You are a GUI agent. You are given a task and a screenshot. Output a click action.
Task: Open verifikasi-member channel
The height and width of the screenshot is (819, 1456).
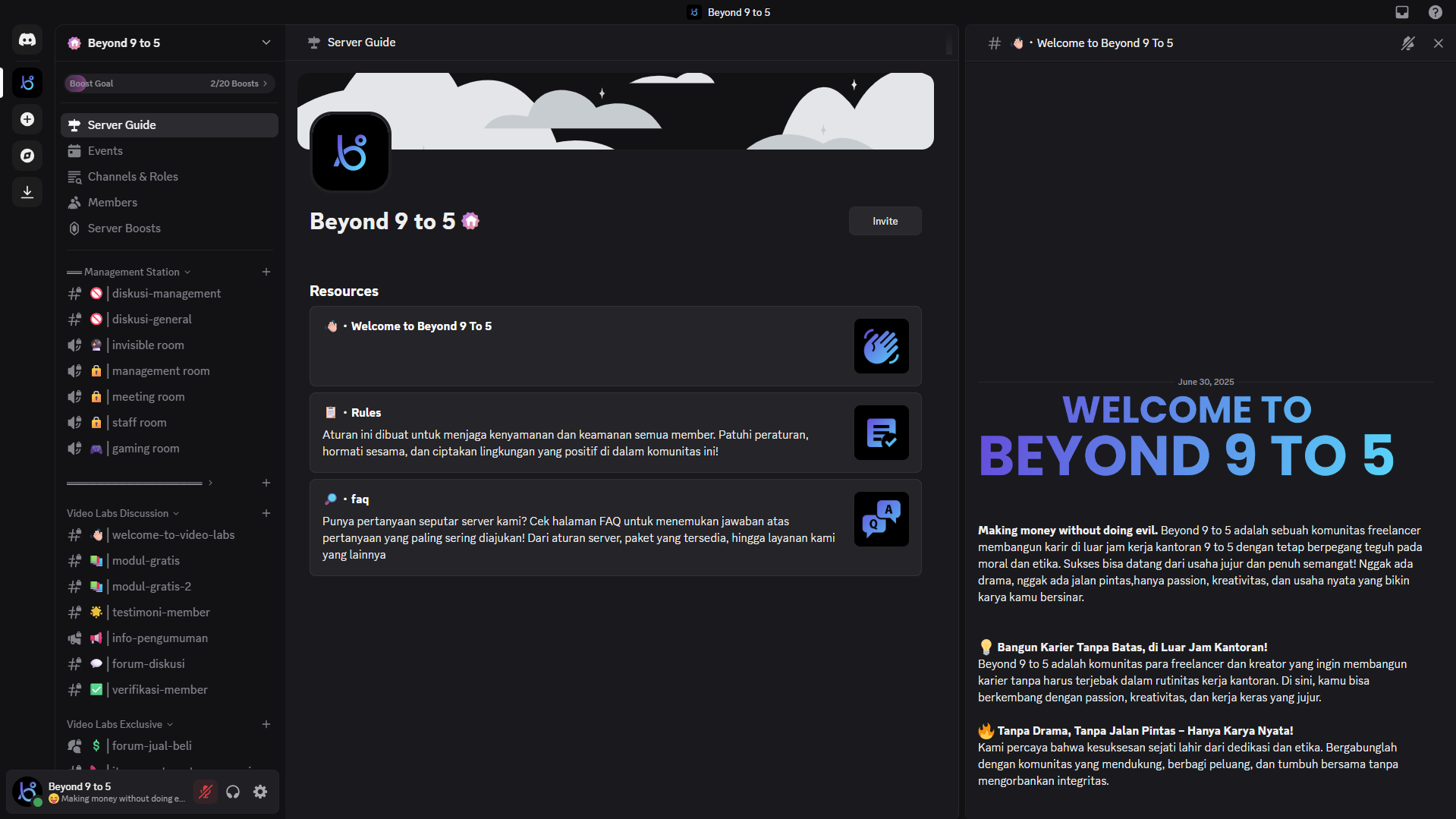pos(169,690)
